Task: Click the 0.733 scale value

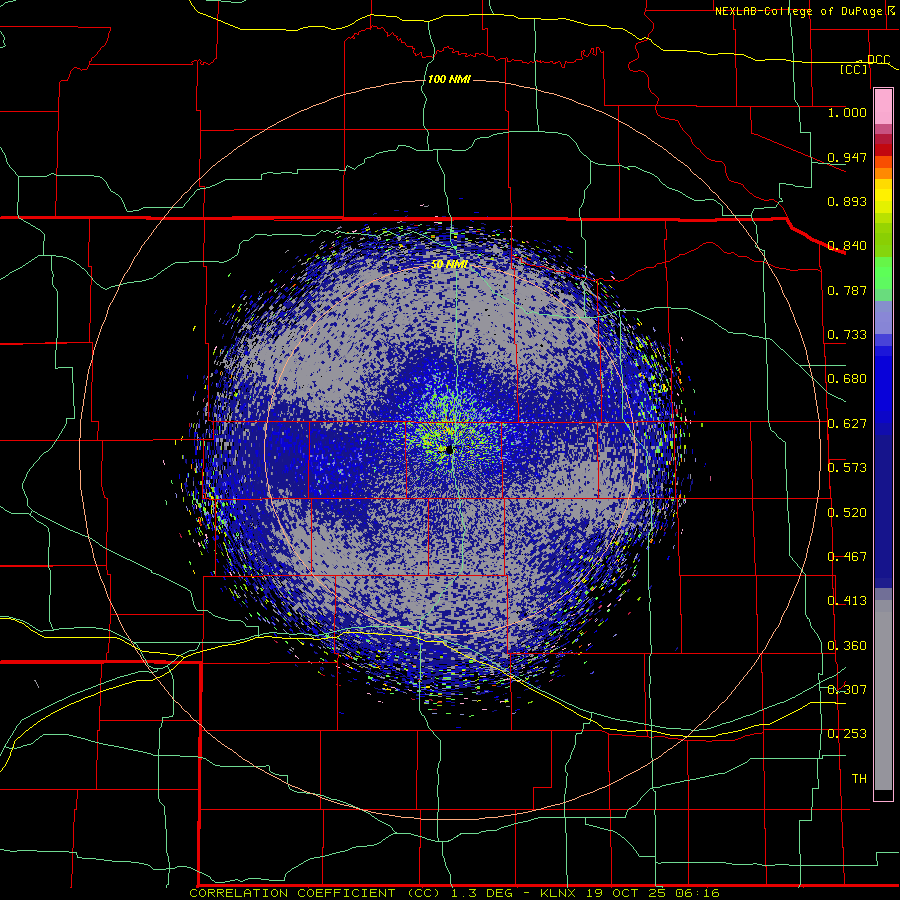Action: tap(847, 335)
